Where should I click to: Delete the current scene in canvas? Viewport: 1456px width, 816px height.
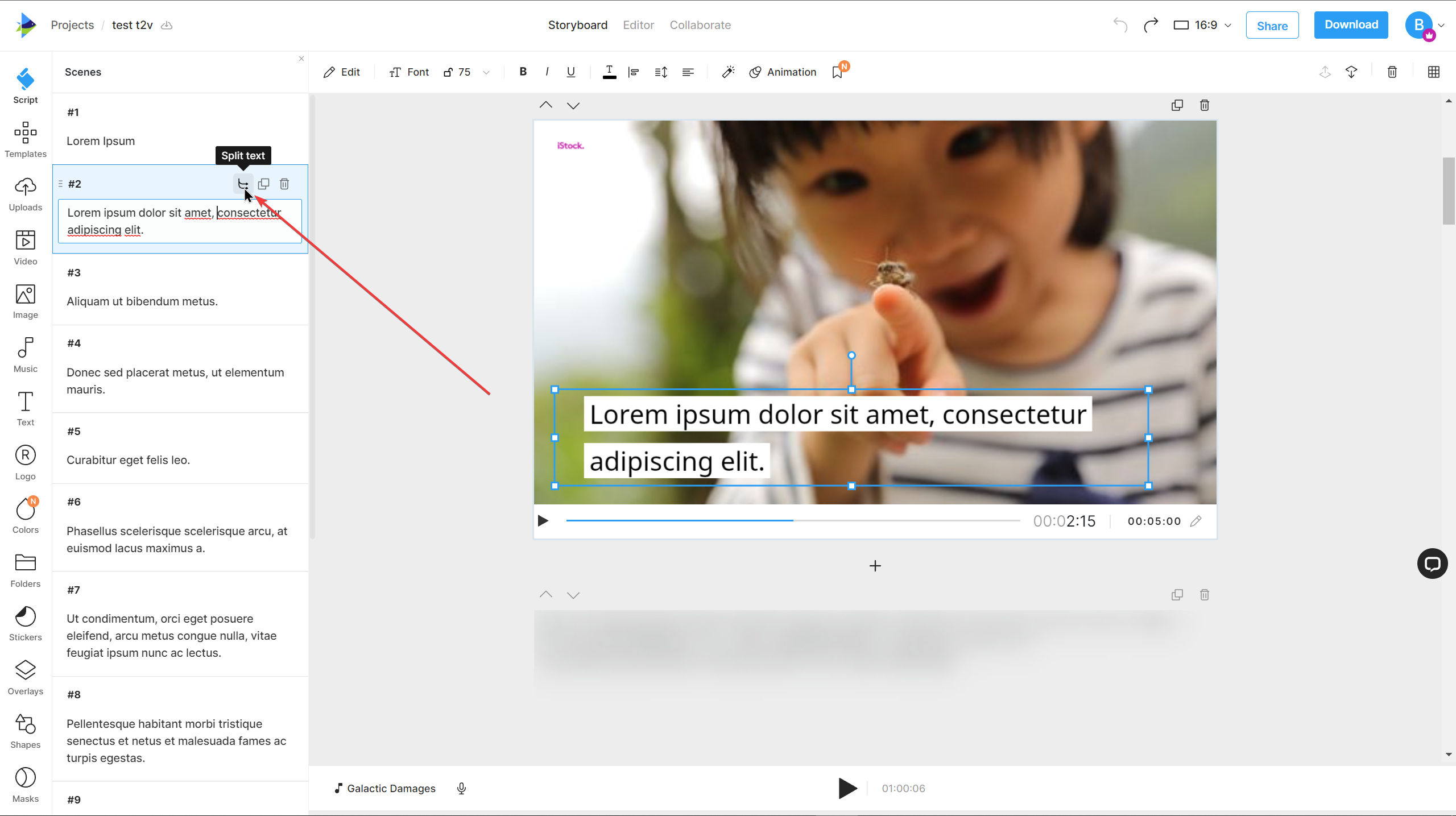tap(1205, 105)
